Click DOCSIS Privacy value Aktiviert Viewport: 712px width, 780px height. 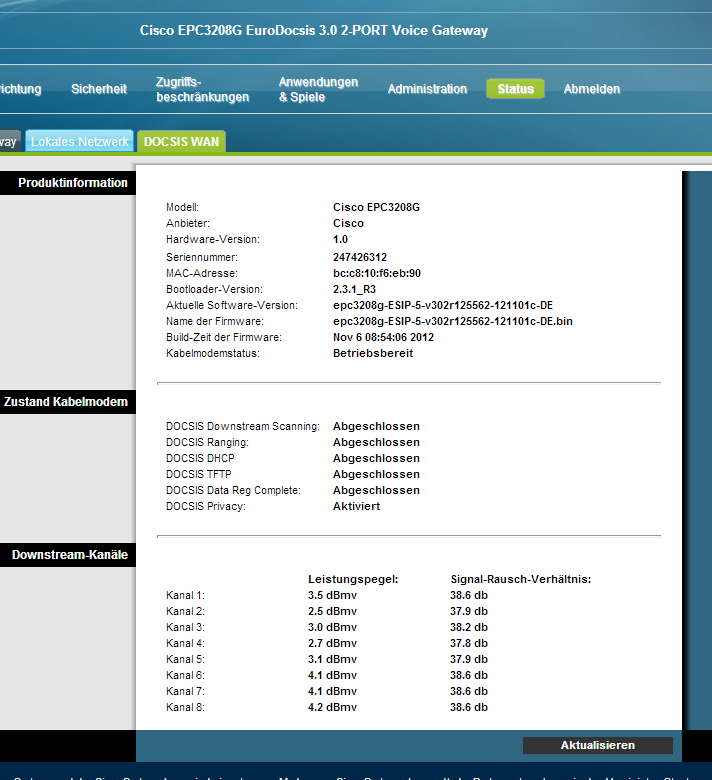point(356,506)
